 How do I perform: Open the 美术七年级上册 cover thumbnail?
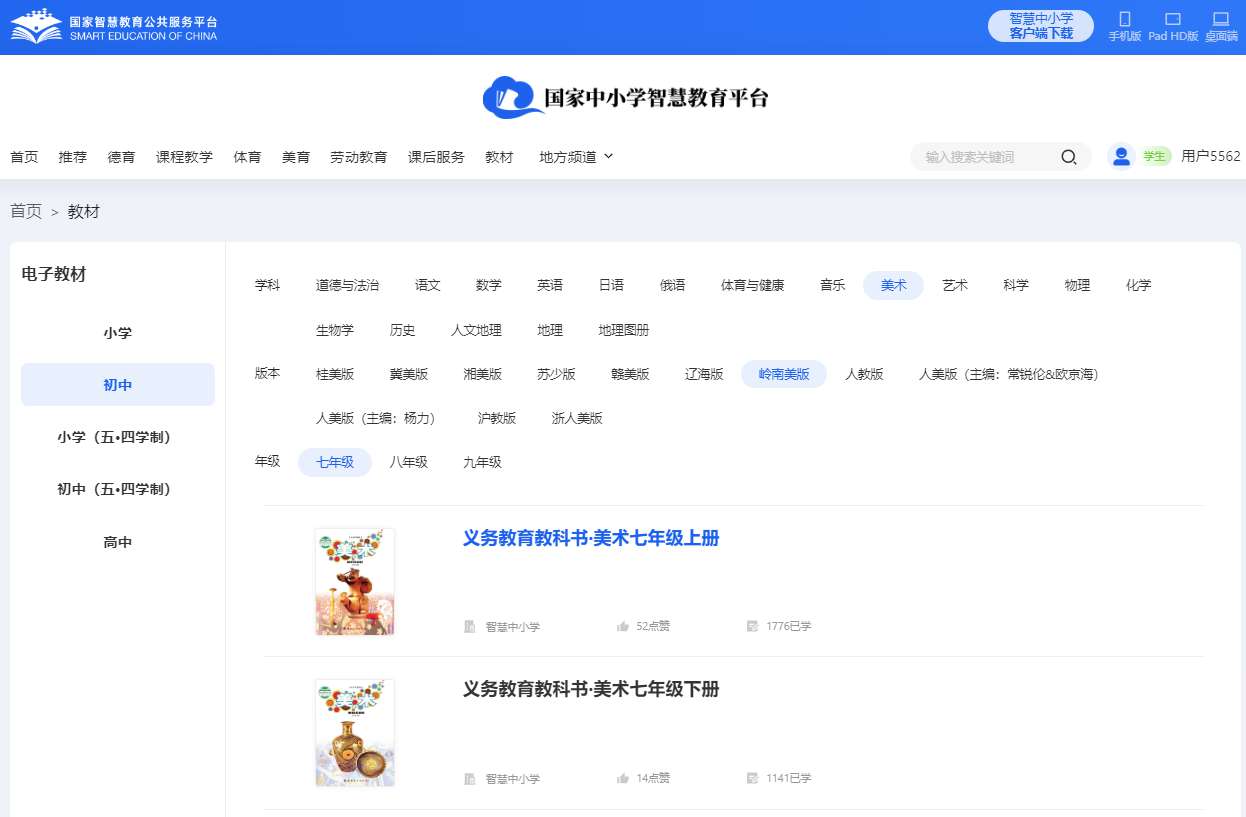[x=354, y=581]
